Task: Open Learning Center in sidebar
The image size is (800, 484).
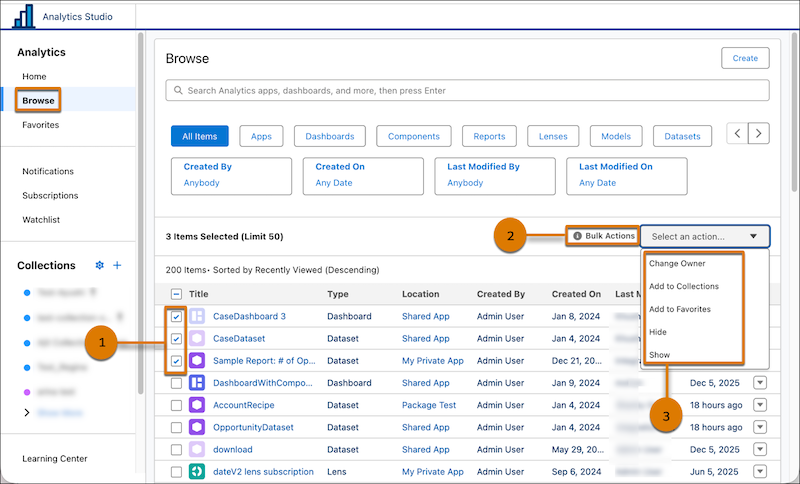Action: 55,458
